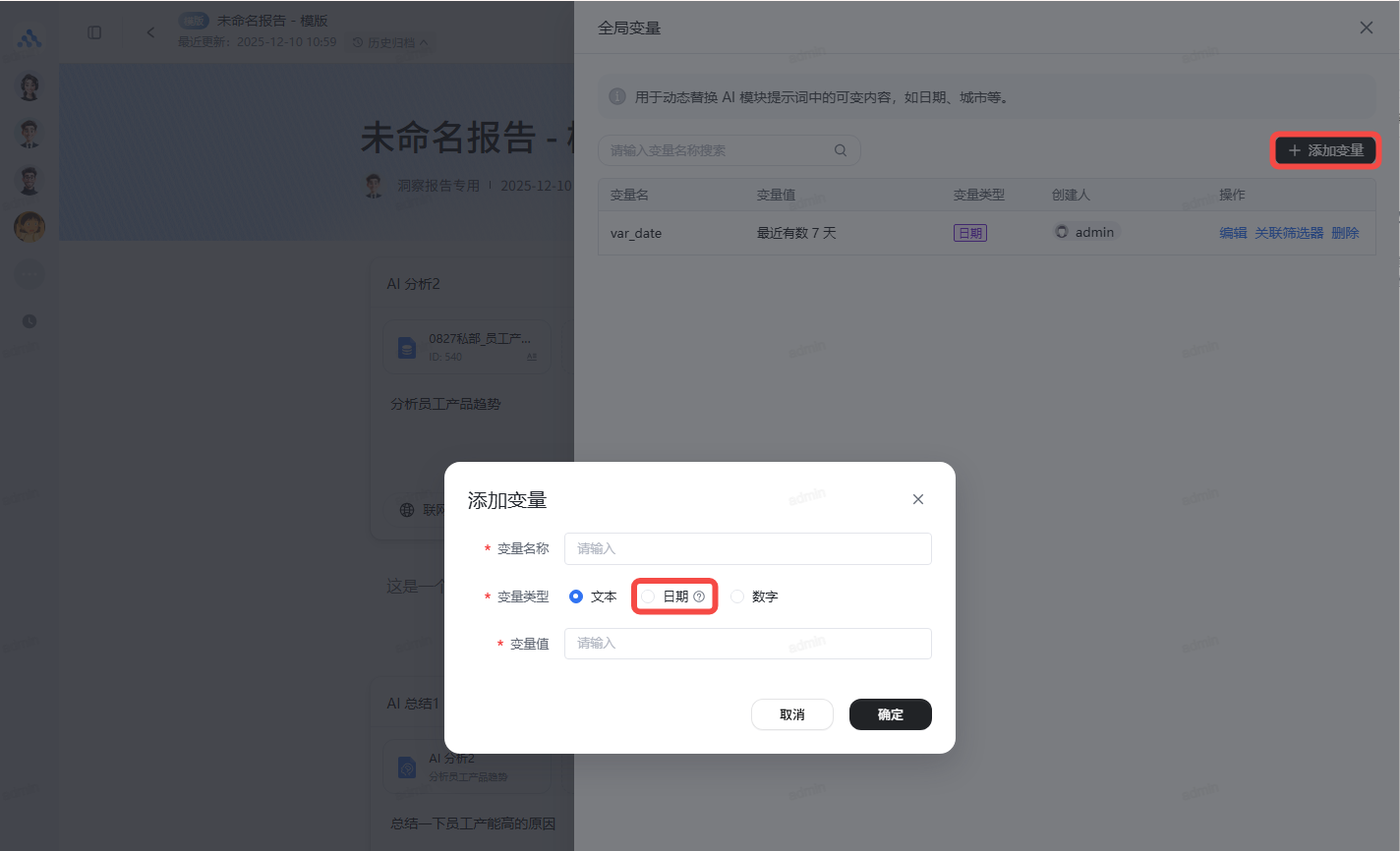Close the 添加变量 dialog with X
Viewport: 1400px width, 851px height.
918,499
